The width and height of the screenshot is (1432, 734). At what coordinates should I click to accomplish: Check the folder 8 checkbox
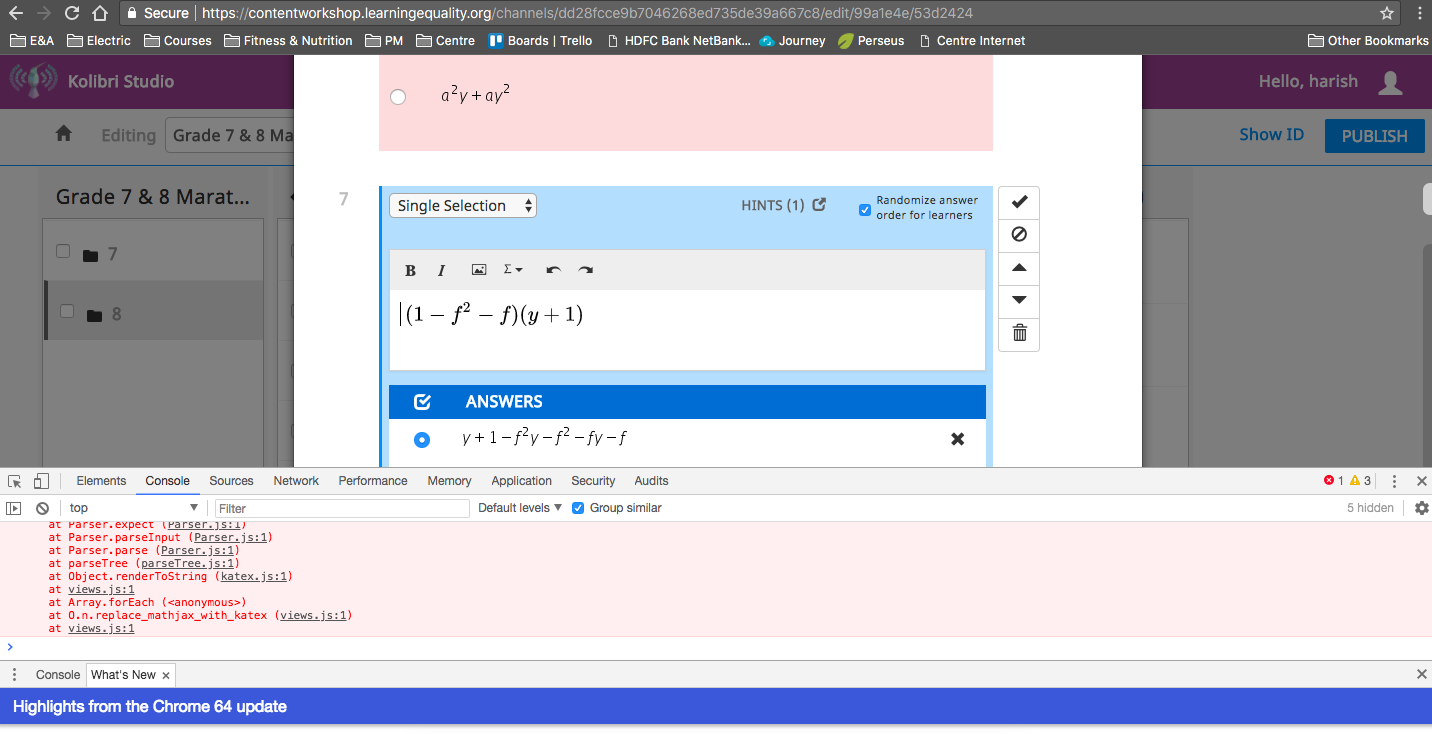(67, 311)
